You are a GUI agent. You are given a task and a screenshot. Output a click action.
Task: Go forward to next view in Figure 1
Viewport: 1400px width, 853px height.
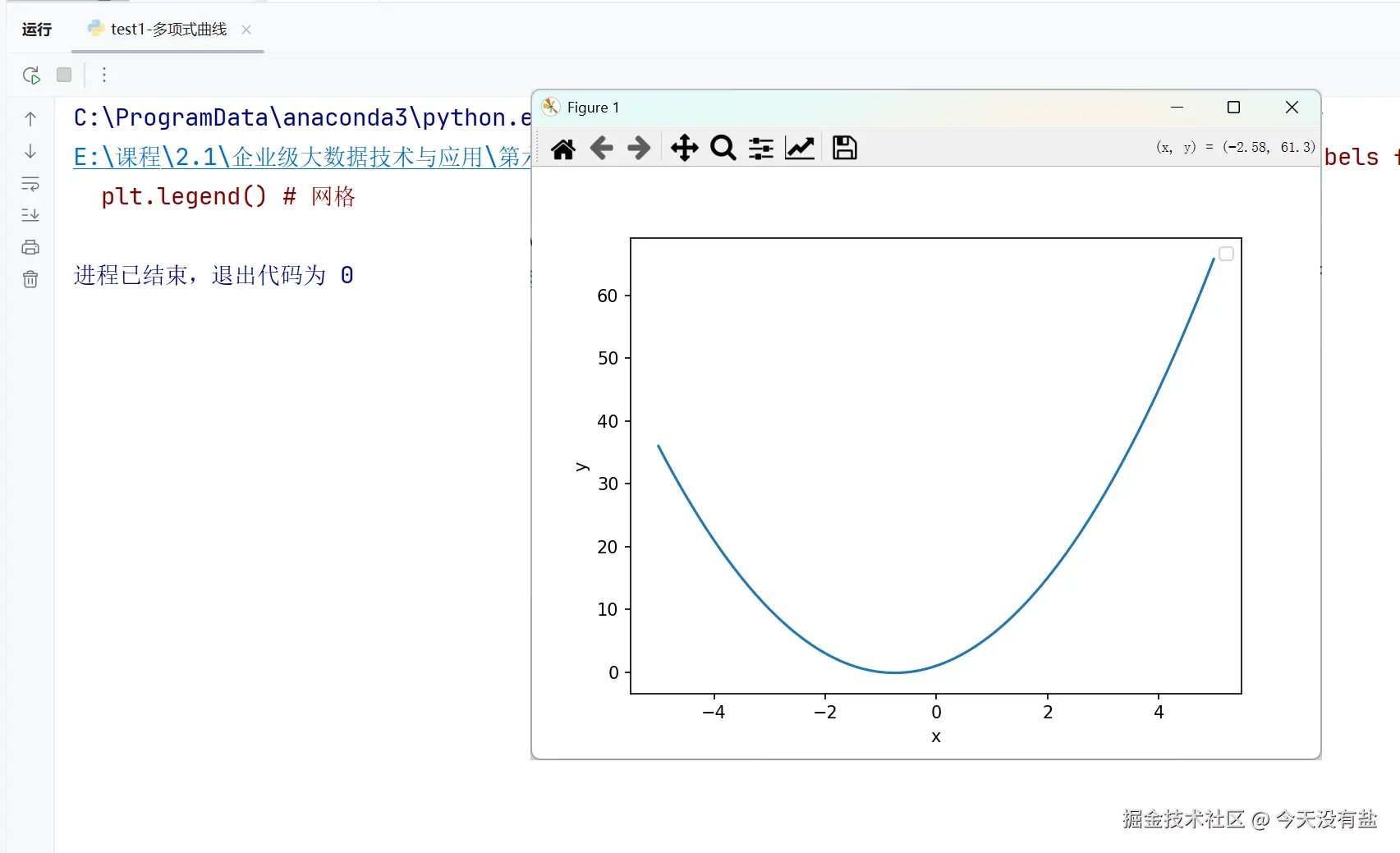pos(639,148)
